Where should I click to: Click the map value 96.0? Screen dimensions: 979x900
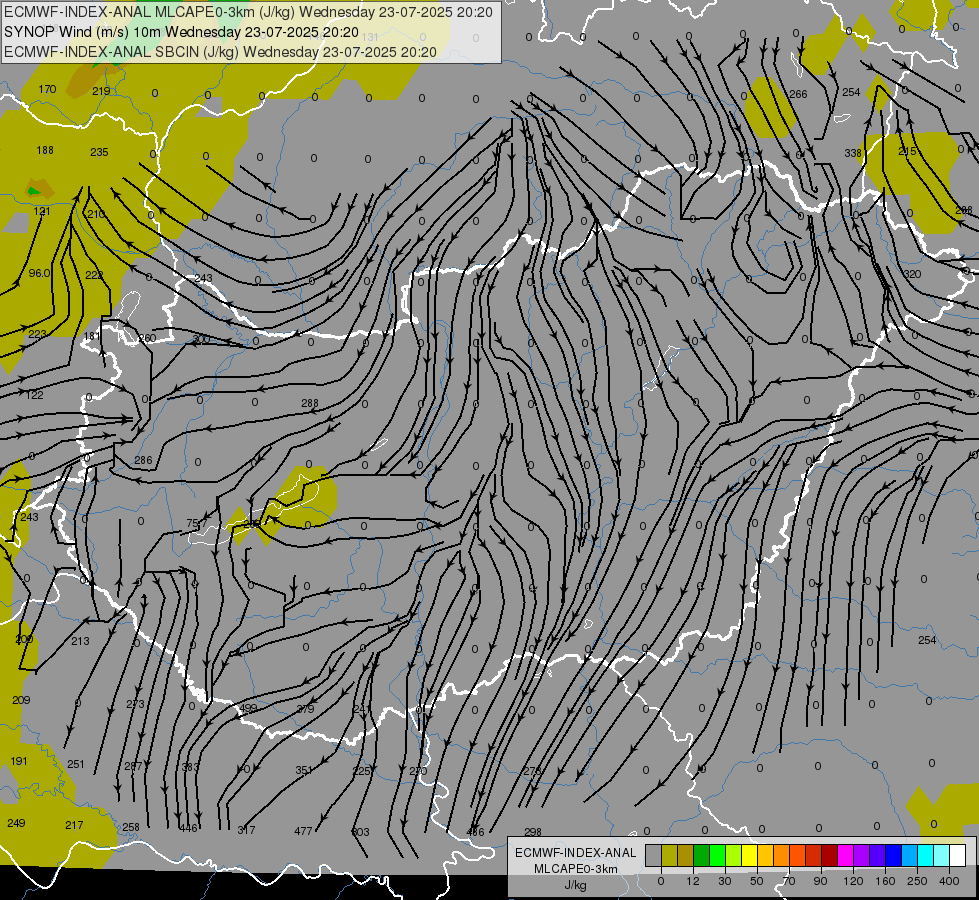(x=39, y=273)
